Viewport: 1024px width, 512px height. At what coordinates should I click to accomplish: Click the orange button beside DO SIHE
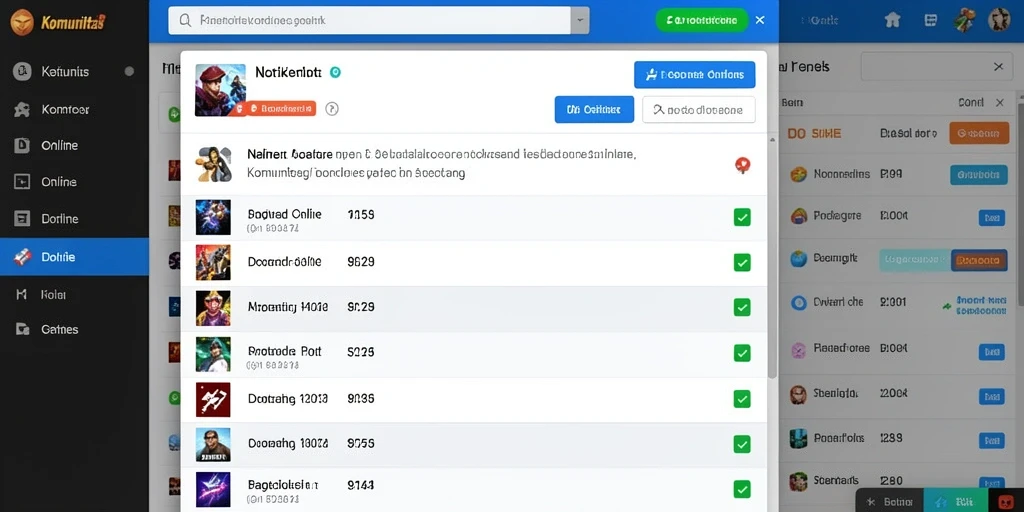[x=979, y=133]
